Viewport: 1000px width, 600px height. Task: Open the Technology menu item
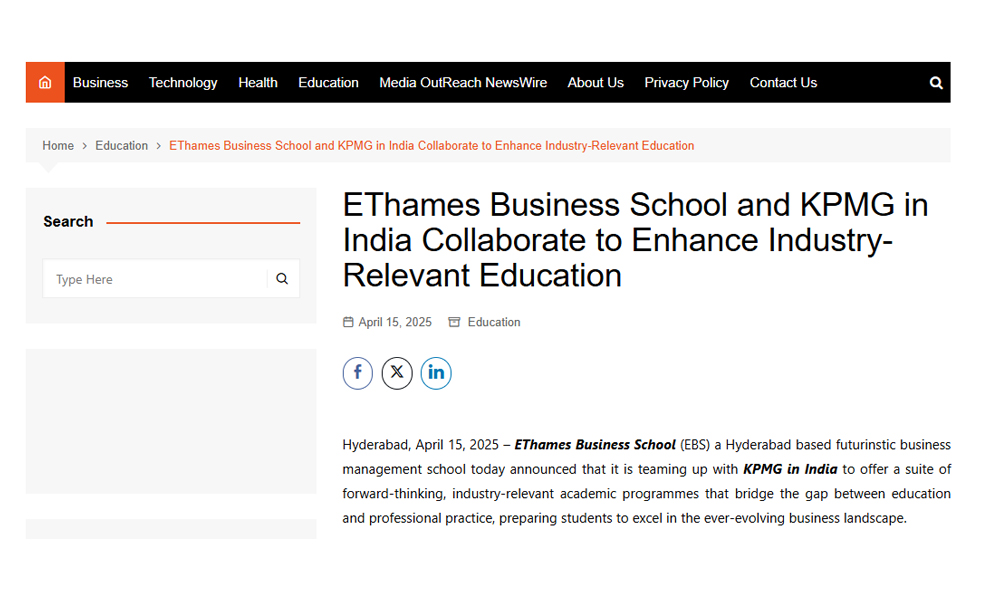click(x=183, y=83)
